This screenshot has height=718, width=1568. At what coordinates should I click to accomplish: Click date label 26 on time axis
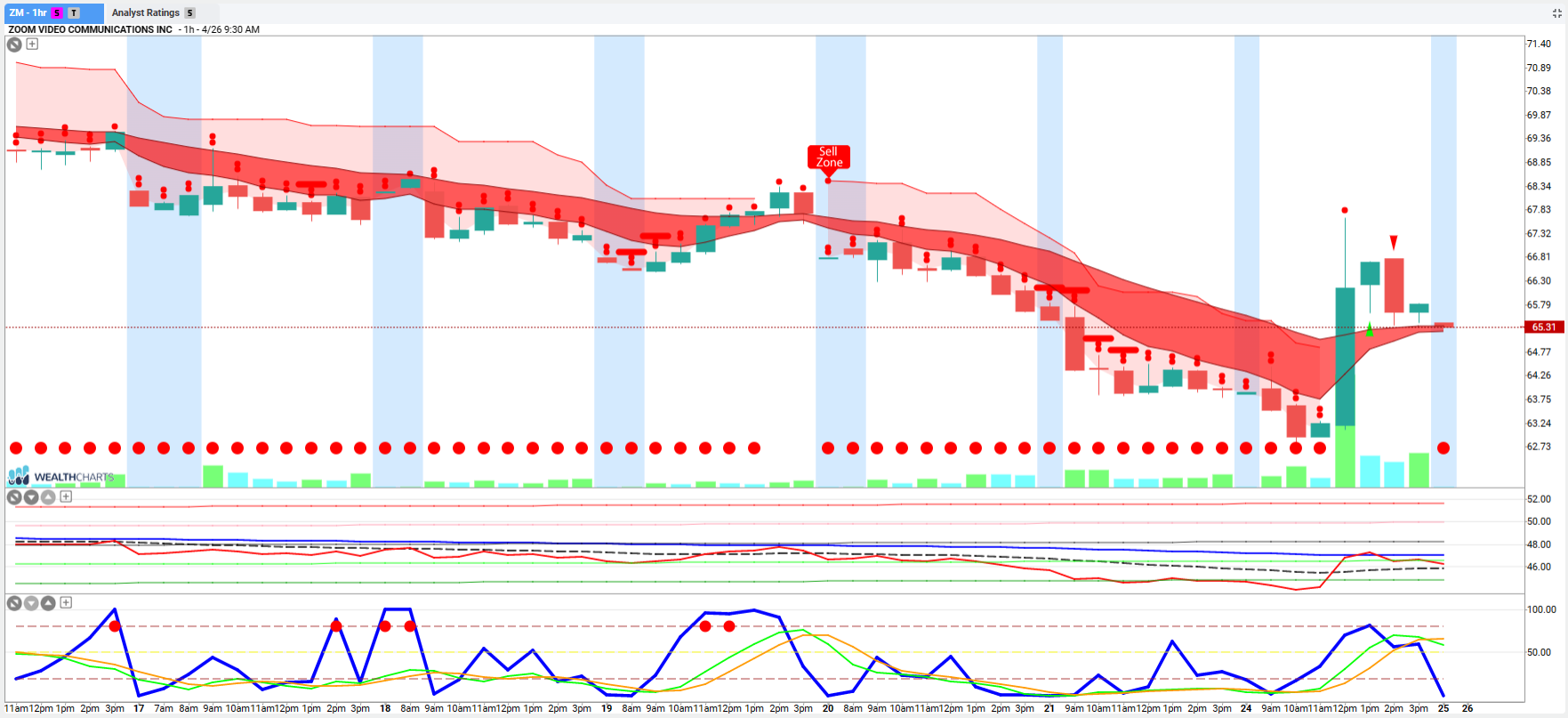pyautogui.click(x=1467, y=709)
